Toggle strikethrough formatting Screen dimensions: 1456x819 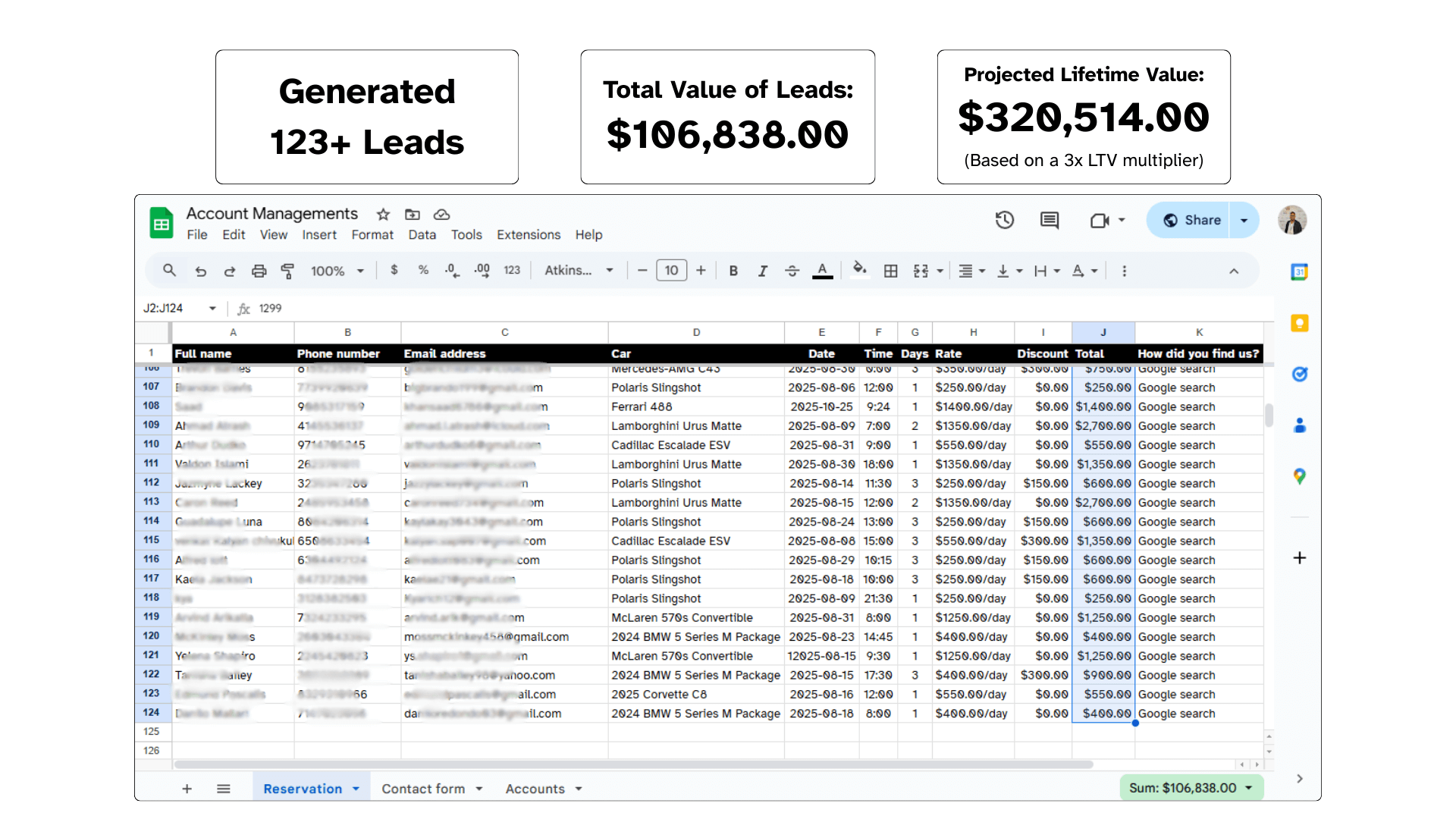point(792,271)
